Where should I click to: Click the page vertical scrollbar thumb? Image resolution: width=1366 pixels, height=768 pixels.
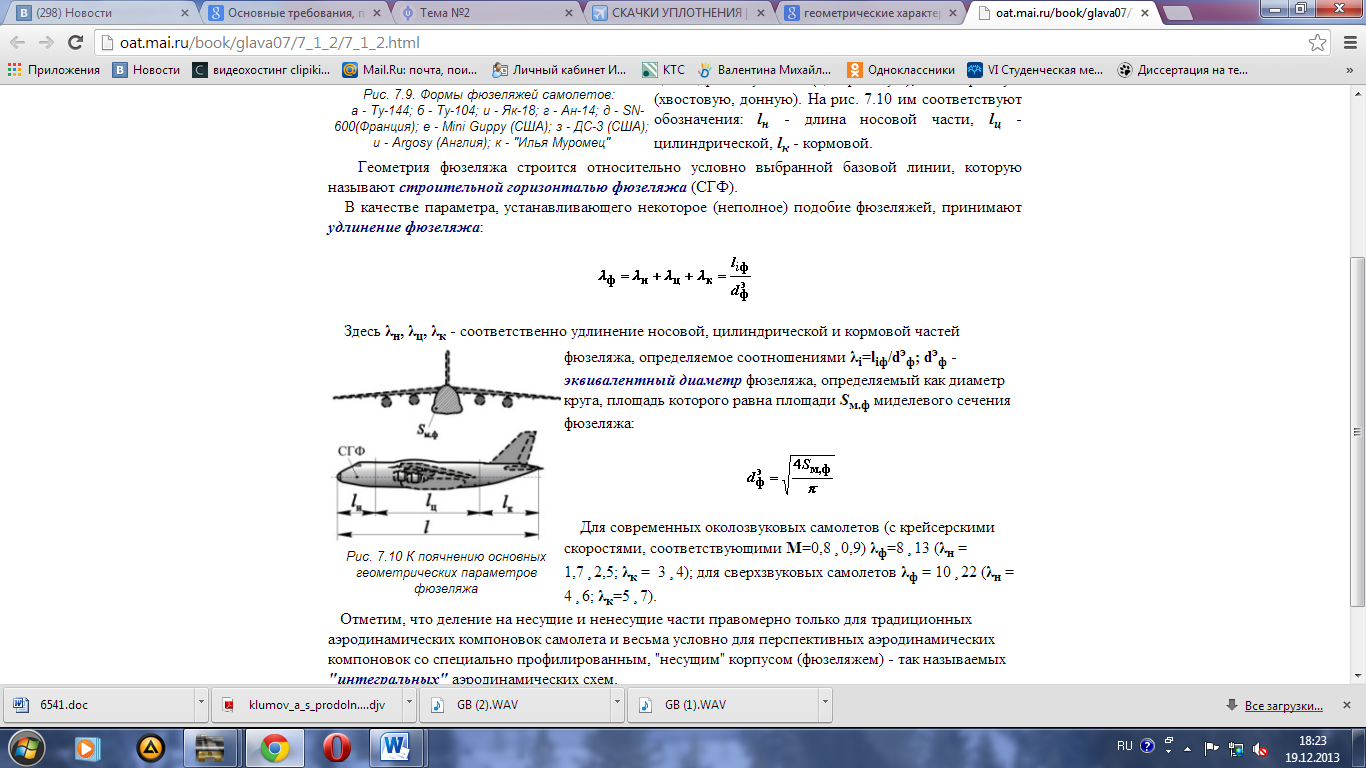pyautogui.click(x=1357, y=430)
